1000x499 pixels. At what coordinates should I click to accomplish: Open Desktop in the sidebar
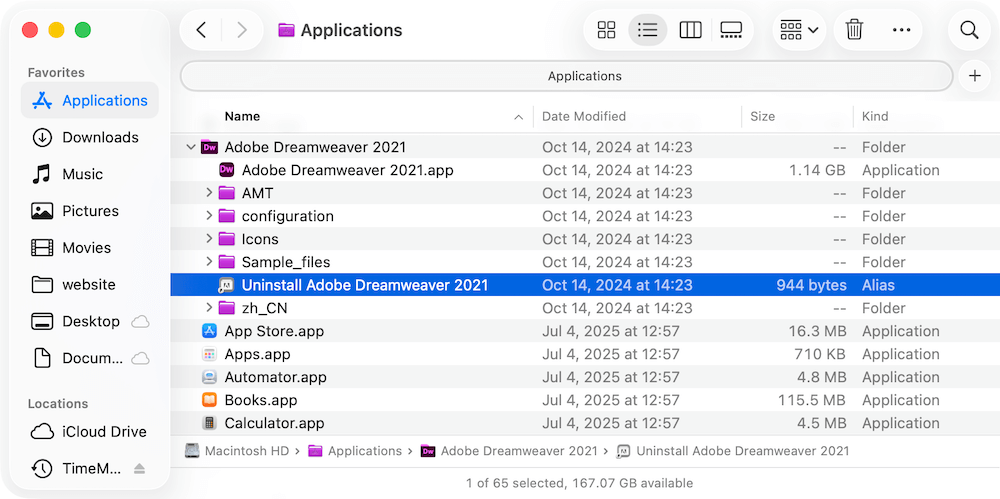click(90, 322)
